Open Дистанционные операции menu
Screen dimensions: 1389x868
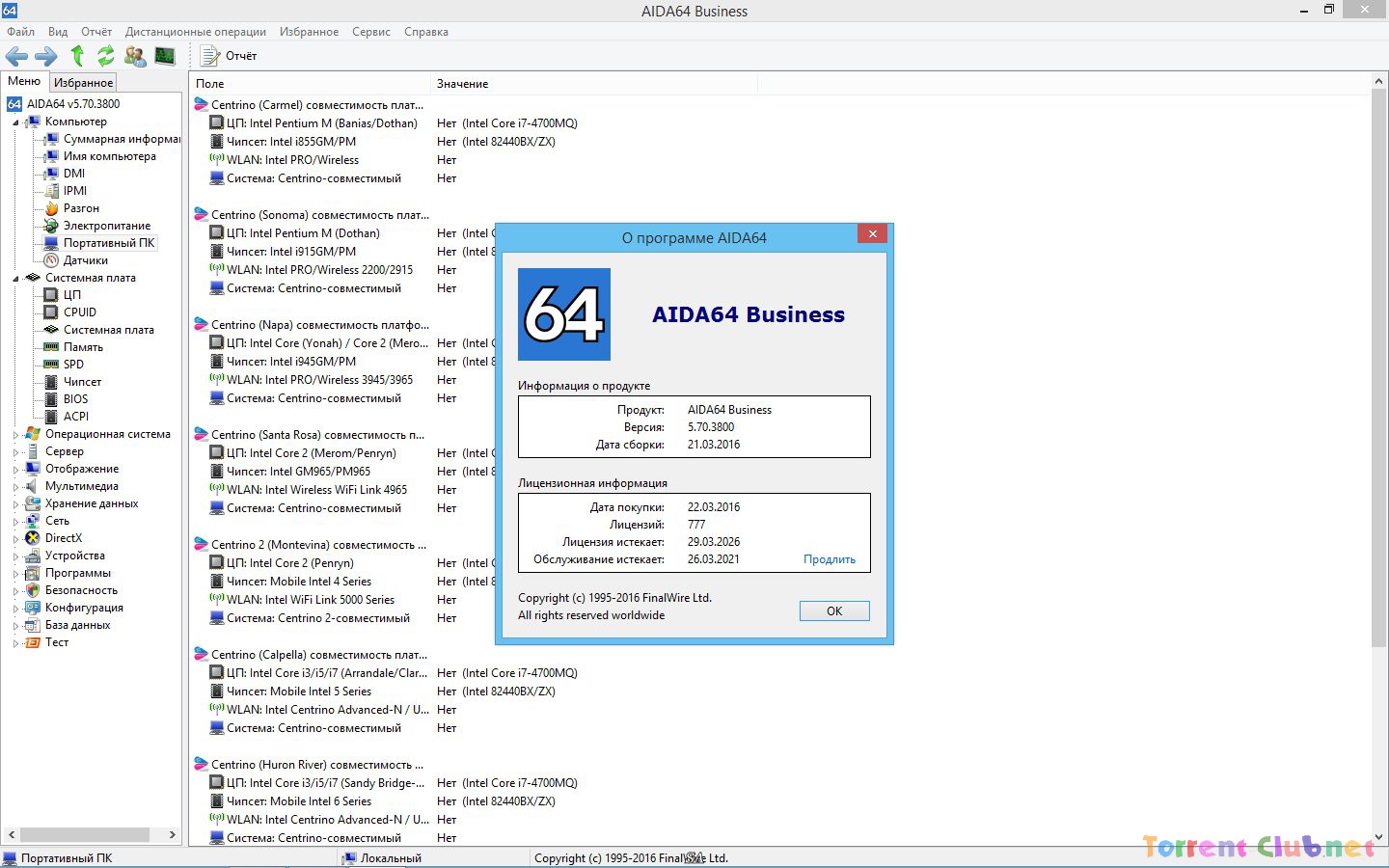196,32
